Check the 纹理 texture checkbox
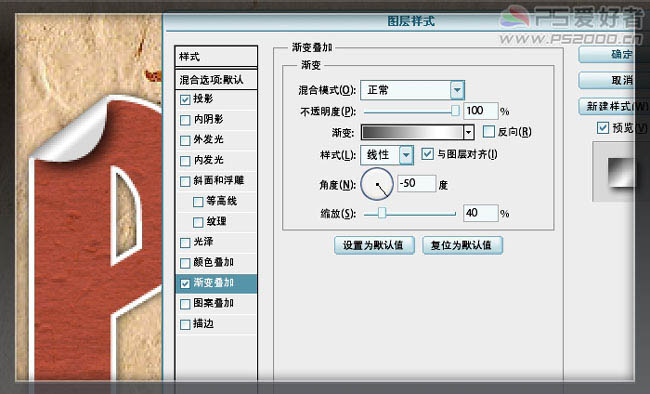Screen dimensions: 650x394 click(198, 222)
